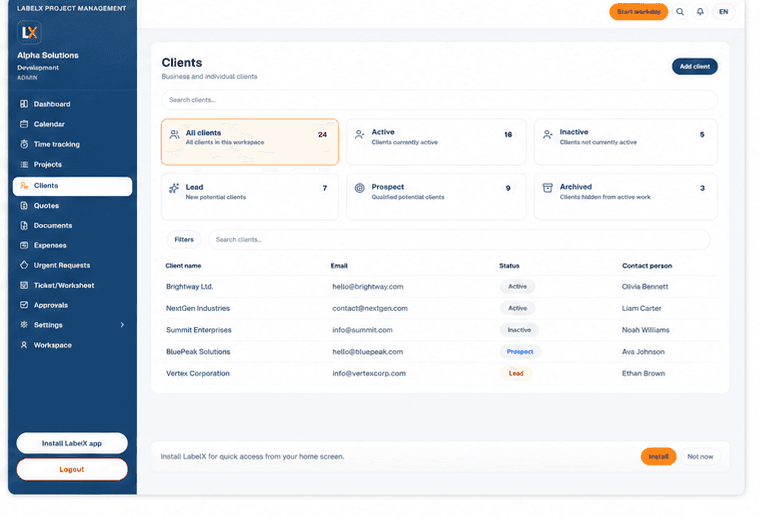760x517 pixels.
Task: Open Expenses in the sidebar
Action: click(72, 245)
